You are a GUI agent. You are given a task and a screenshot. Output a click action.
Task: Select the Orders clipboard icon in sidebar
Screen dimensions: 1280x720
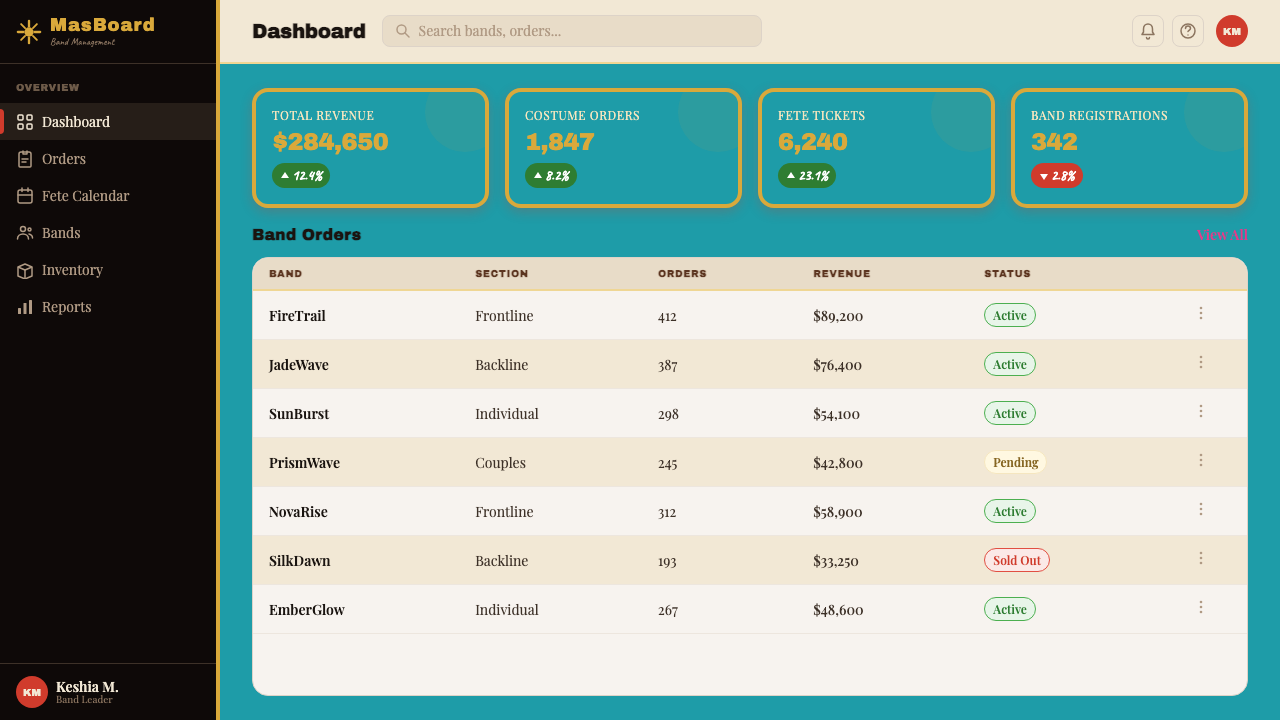25,159
